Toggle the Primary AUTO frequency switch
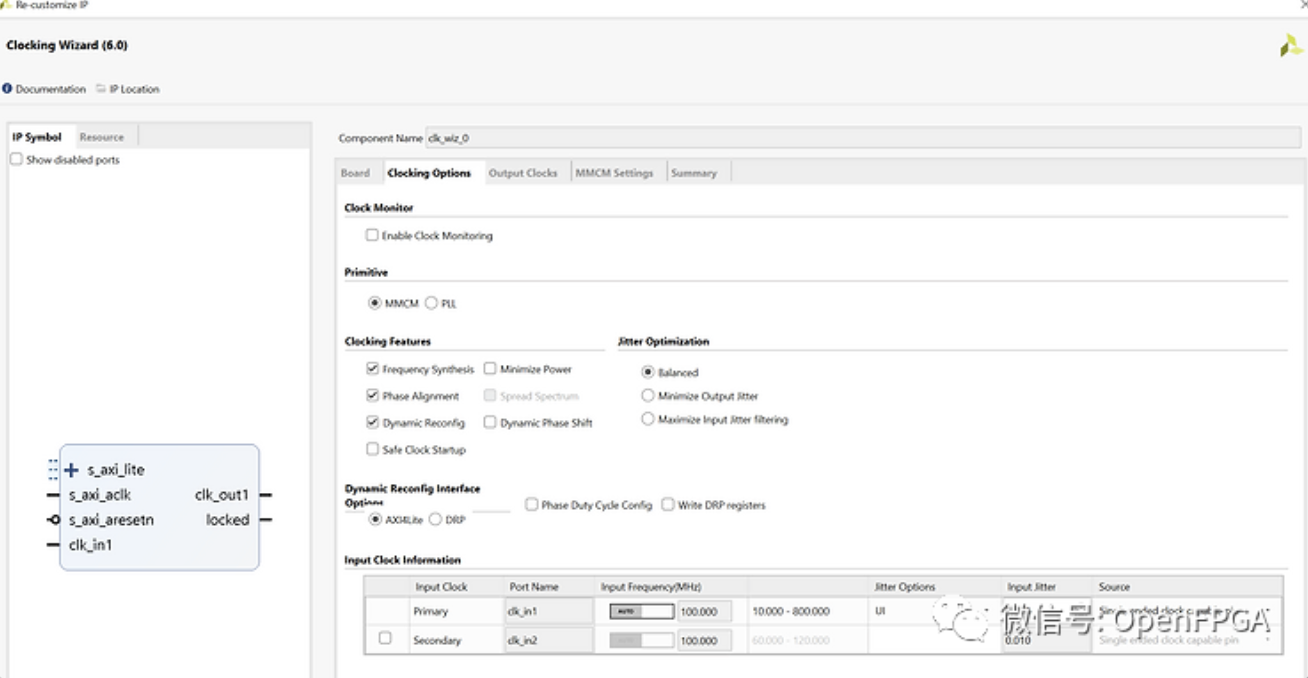Screen dimensions: 1308x678 tap(641, 611)
